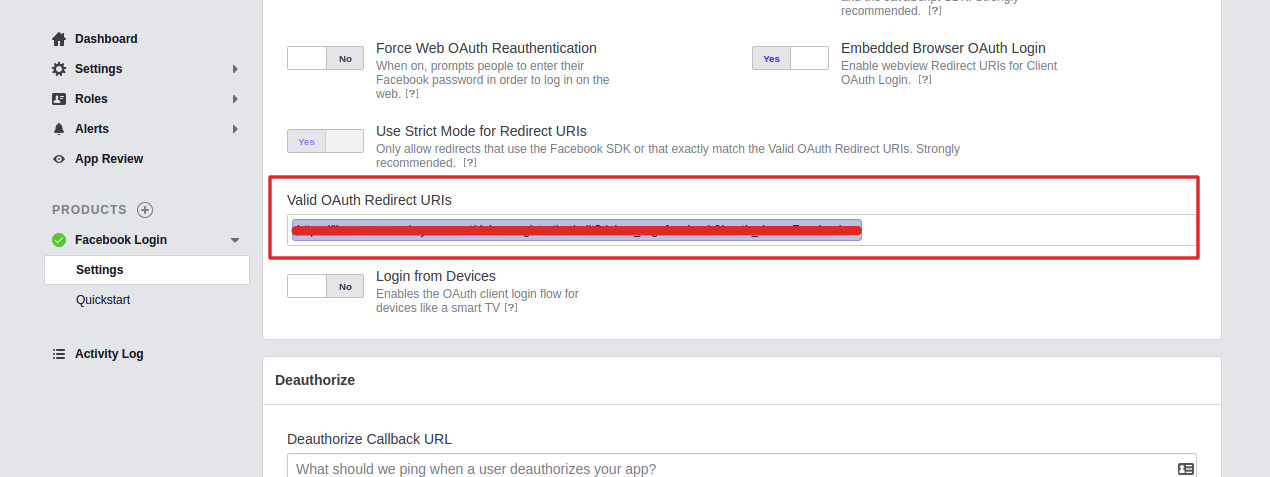1270x477 pixels.
Task: Click the Roles ID card icon
Action: [59, 99]
